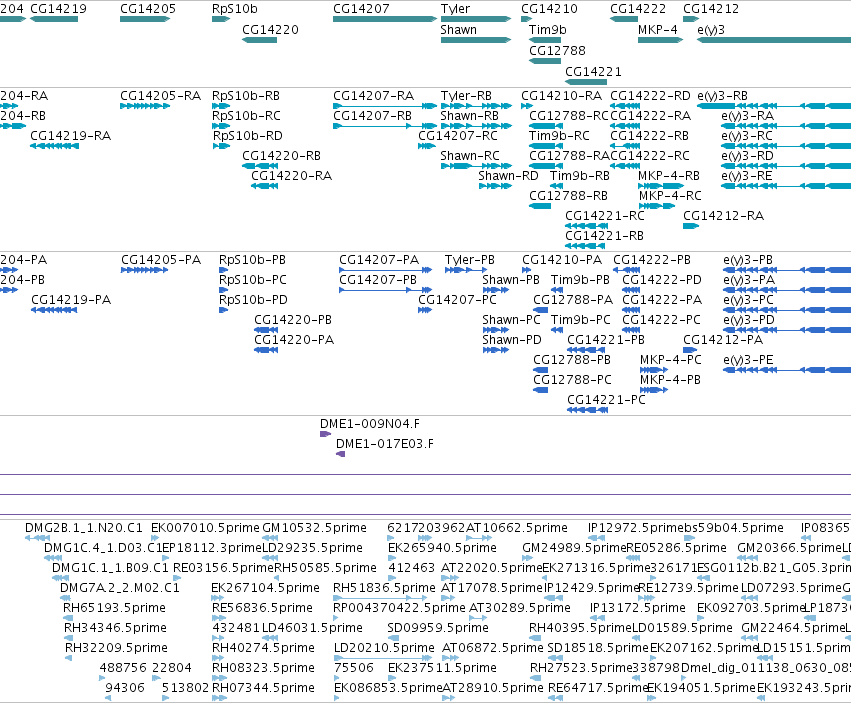Click EST EK007010.5prime
Image resolution: width=851 pixels, height=703 pixels.
pyautogui.click(x=205, y=528)
